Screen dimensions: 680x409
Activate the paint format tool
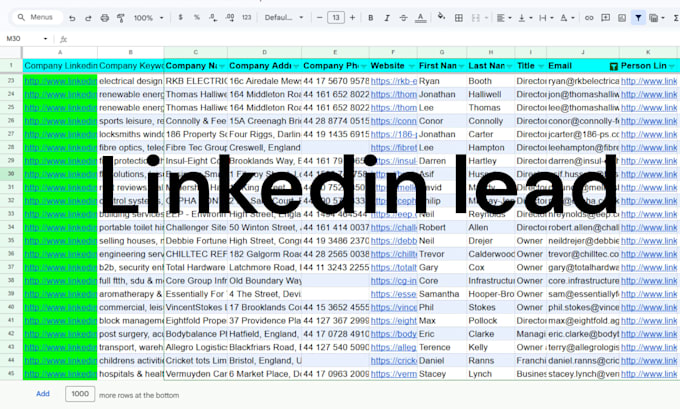(121, 18)
